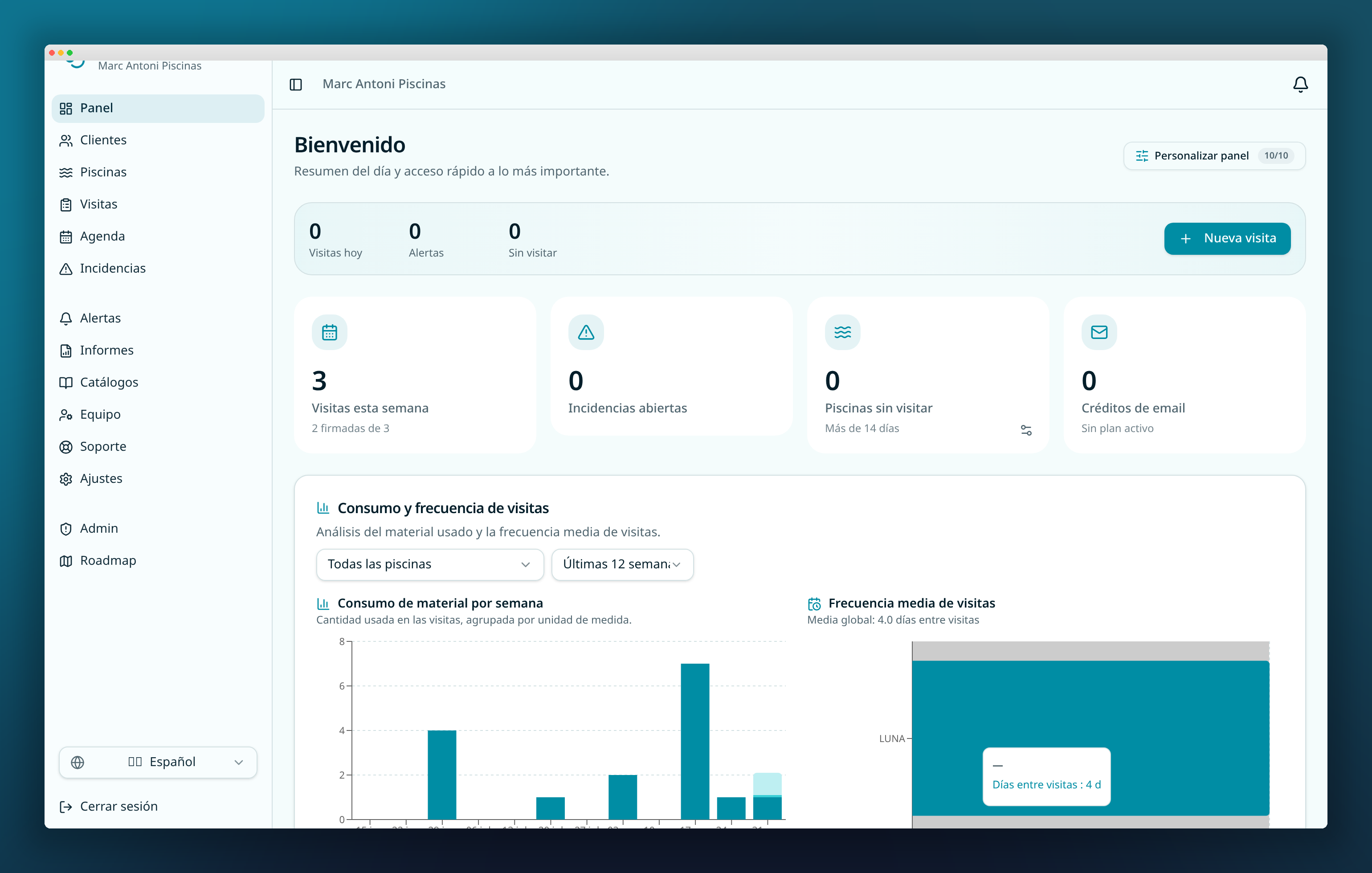Screen dimensions: 1372x873
Task: Expand the Español language selector
Action: 158,762
